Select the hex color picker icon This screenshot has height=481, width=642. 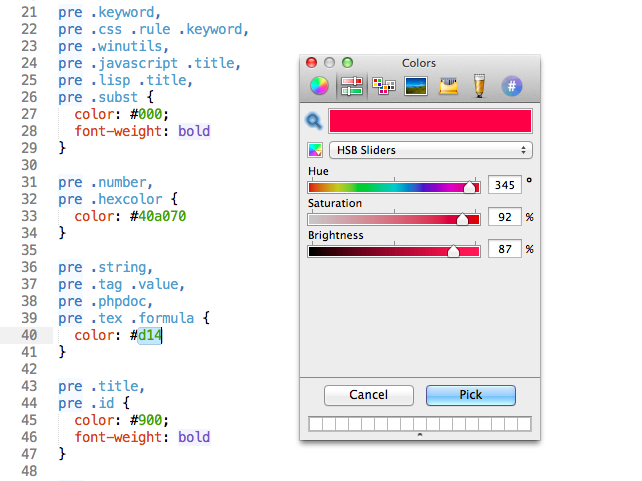[512, 86]
